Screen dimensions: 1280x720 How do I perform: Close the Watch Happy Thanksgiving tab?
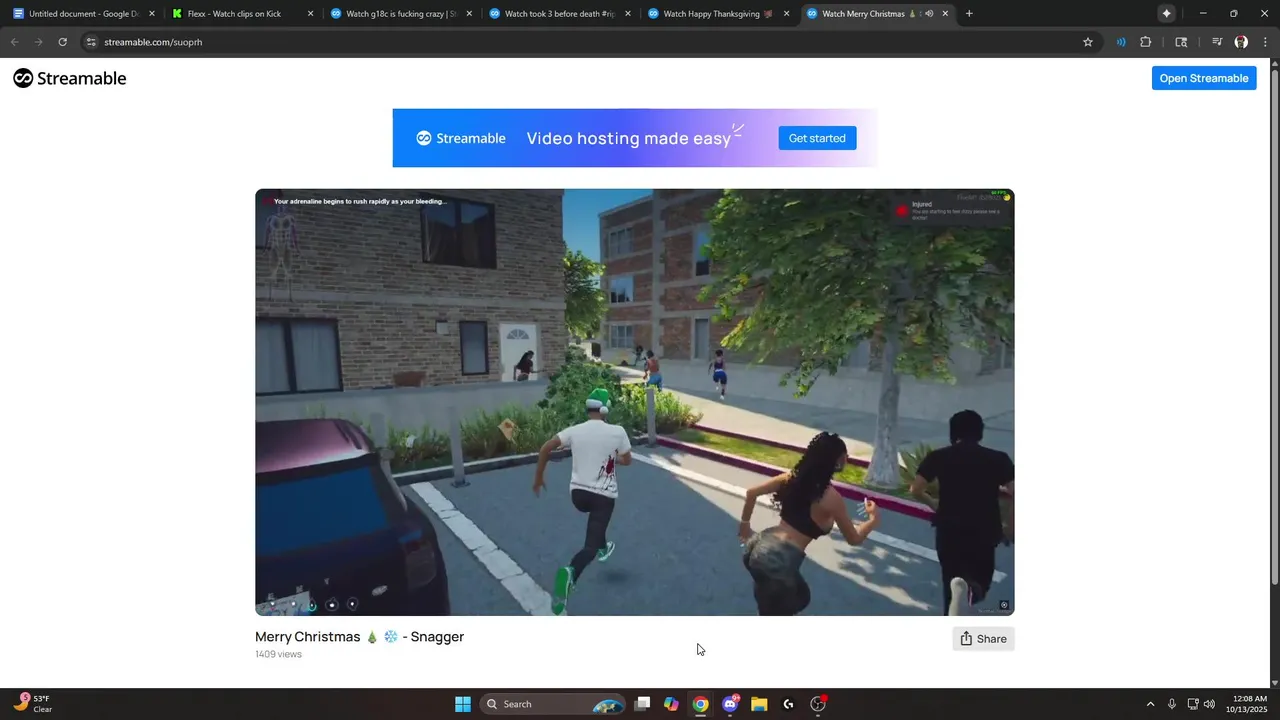(786, 14)
